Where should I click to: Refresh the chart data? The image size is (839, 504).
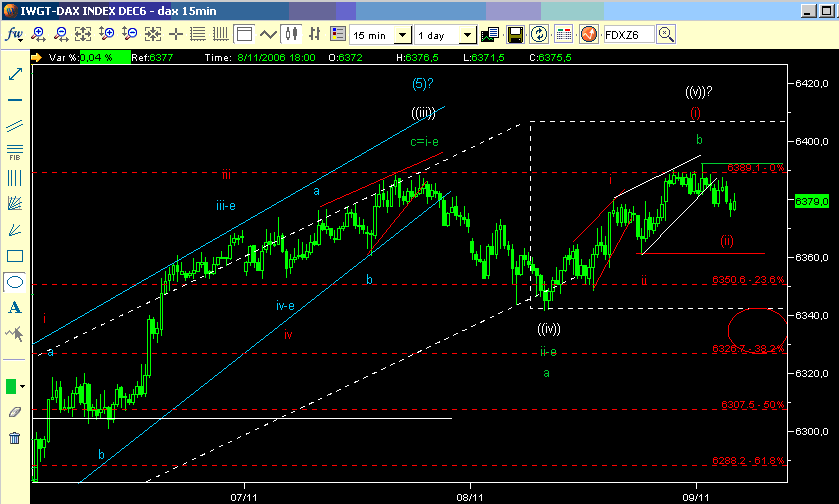539,35
